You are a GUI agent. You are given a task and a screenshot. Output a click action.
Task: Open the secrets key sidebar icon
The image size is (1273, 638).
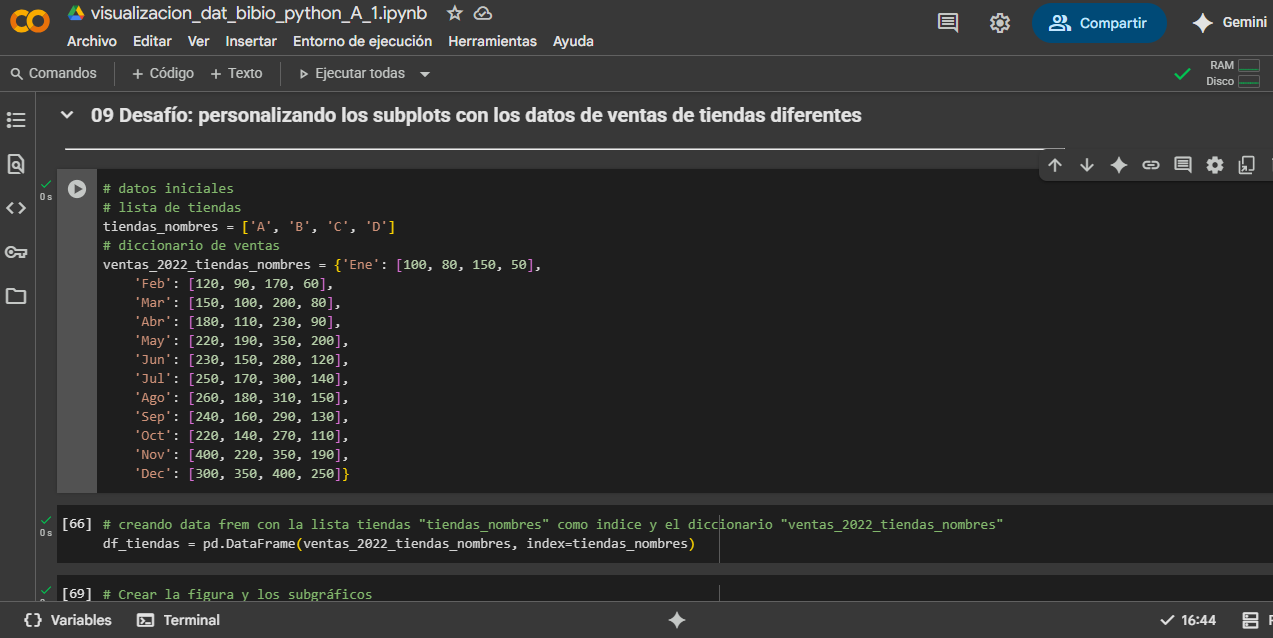(16, 252)
